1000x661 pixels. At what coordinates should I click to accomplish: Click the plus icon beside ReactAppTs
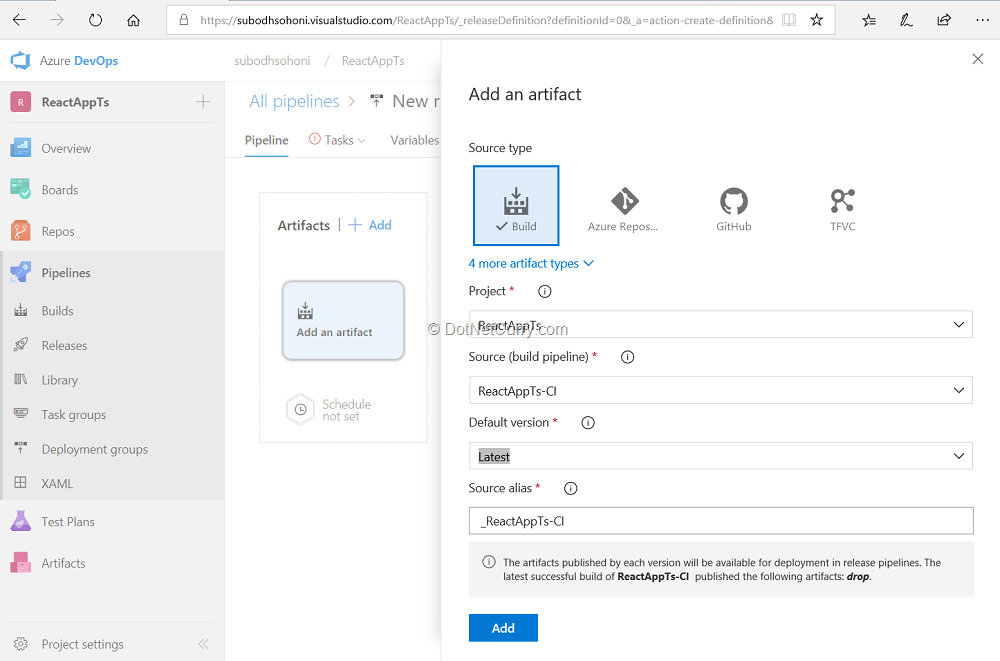[x=203, y=102]
